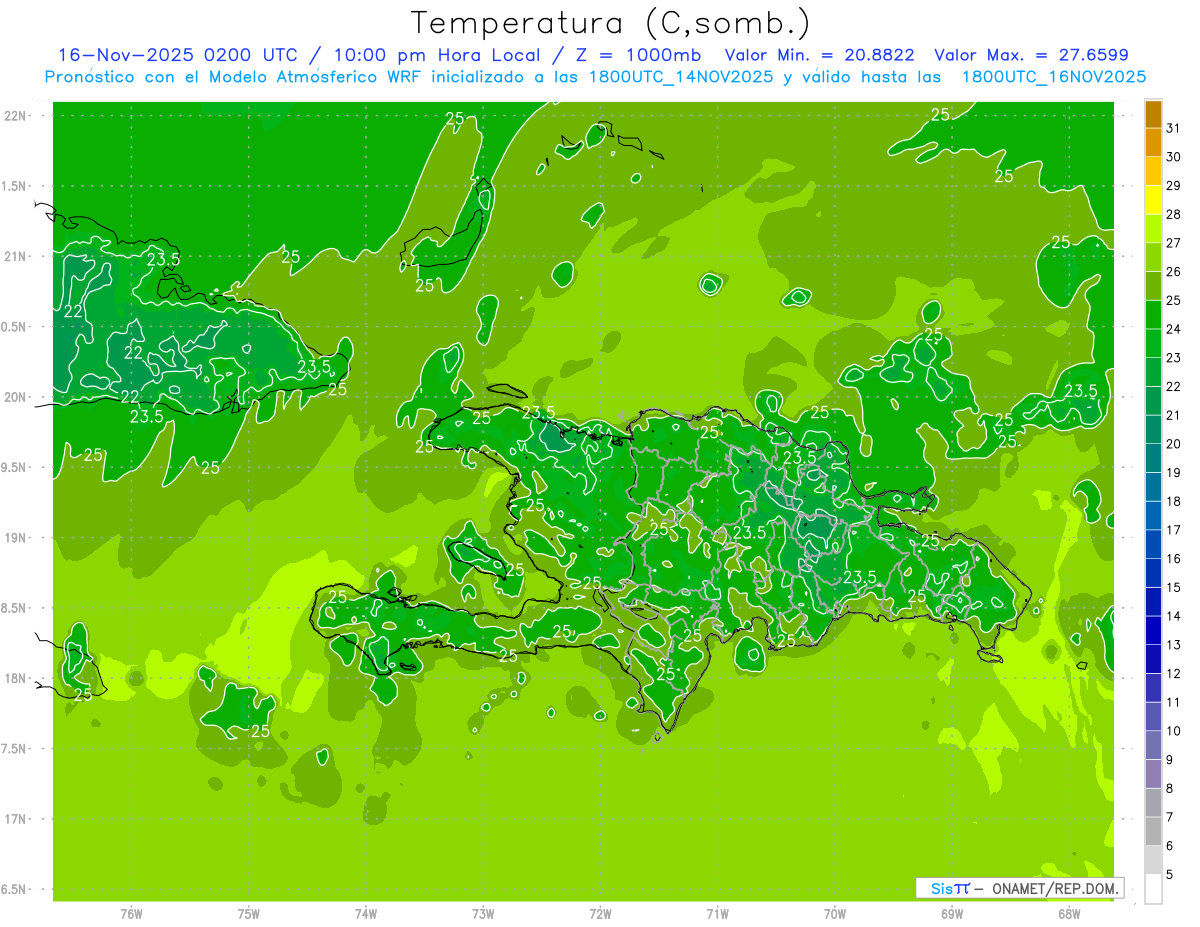Click the legend swatch between 30 and 31
Screen dimensions: 1200x927
tap(1153, 141)
